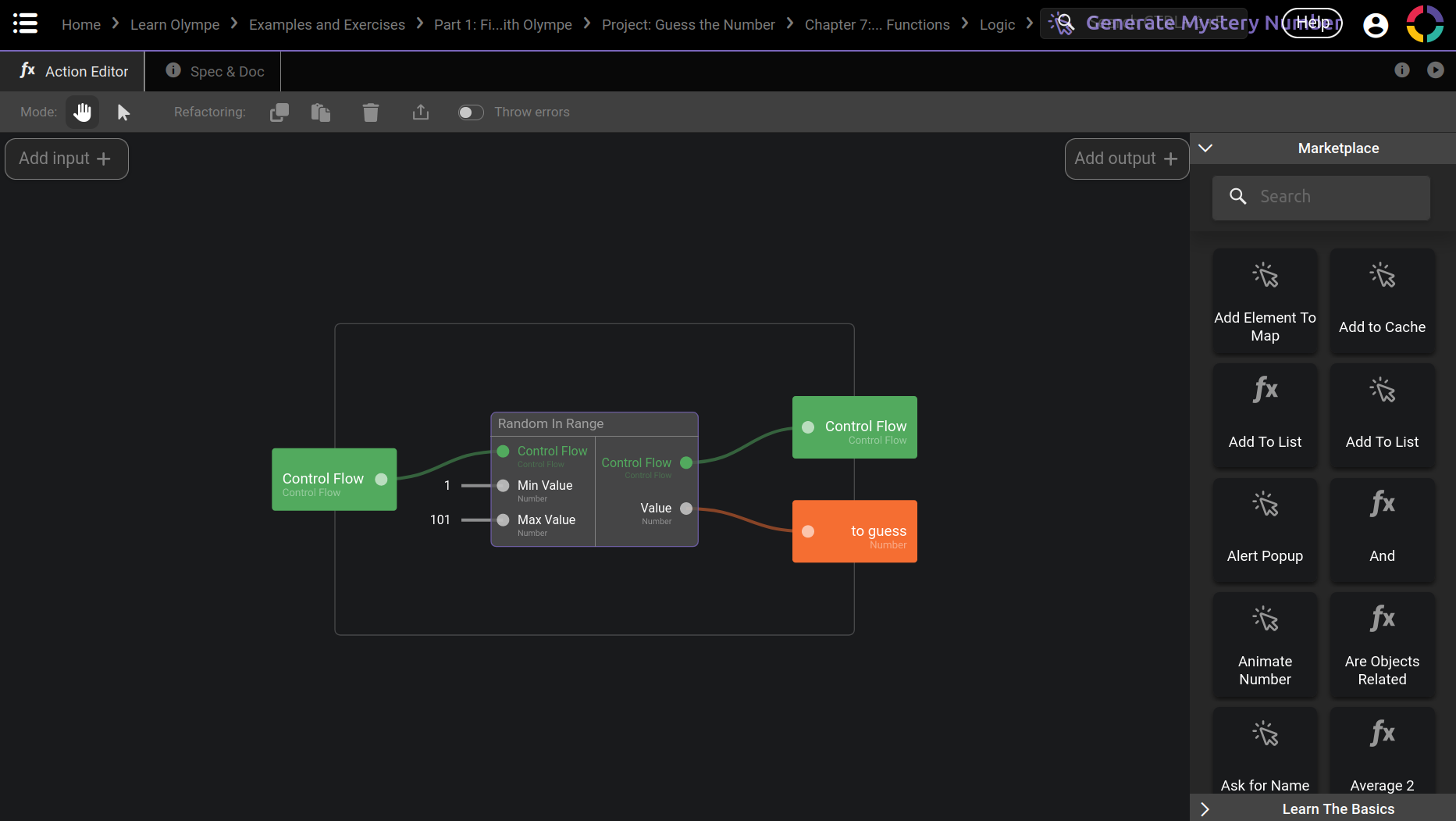Open the hamburger main menu
1456x821 pixels.
point(25,23)
